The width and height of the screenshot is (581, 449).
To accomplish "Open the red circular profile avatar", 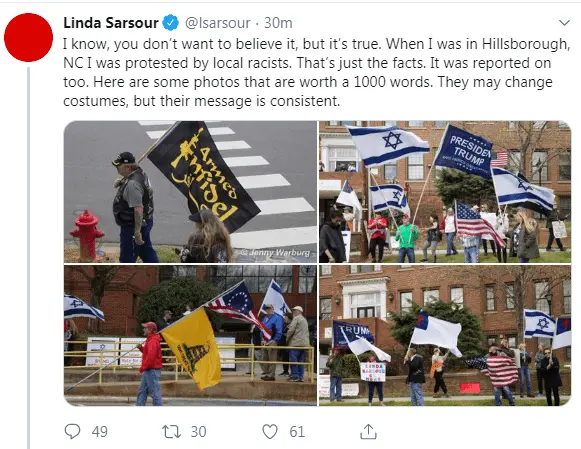I will point(29,37).
